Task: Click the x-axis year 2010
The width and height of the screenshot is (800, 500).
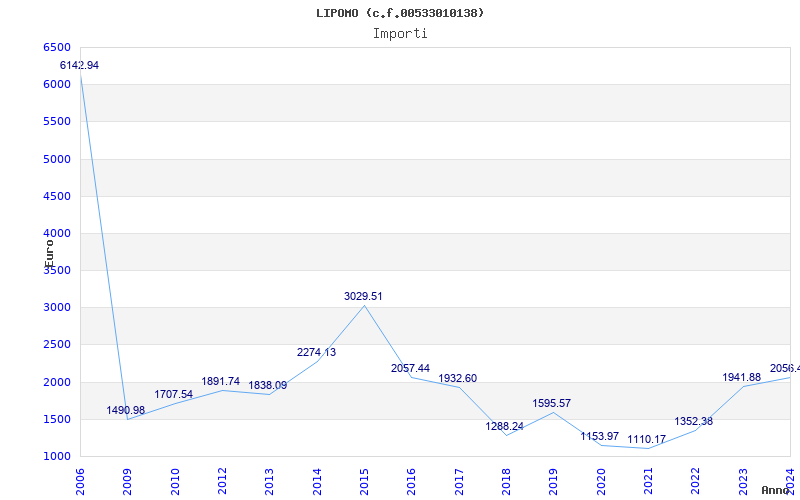Action: click(x=175, y=481)
